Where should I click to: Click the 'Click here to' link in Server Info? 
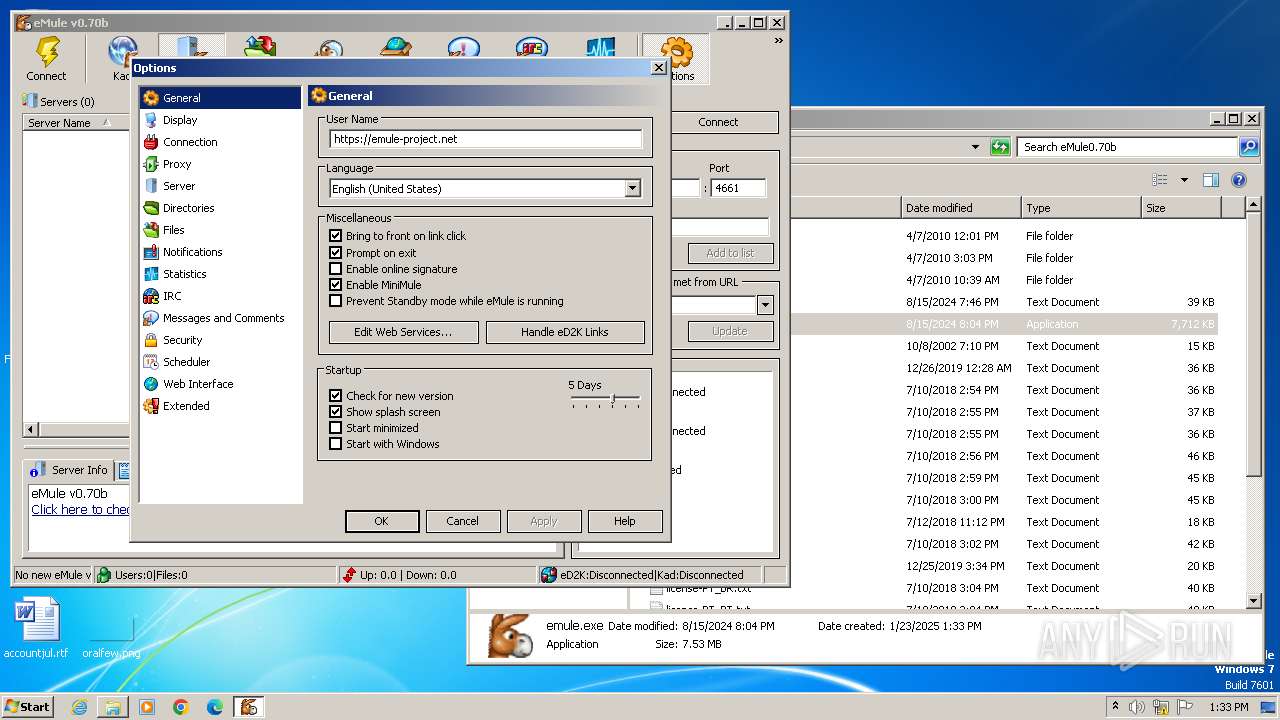click(x=80, y=510)
